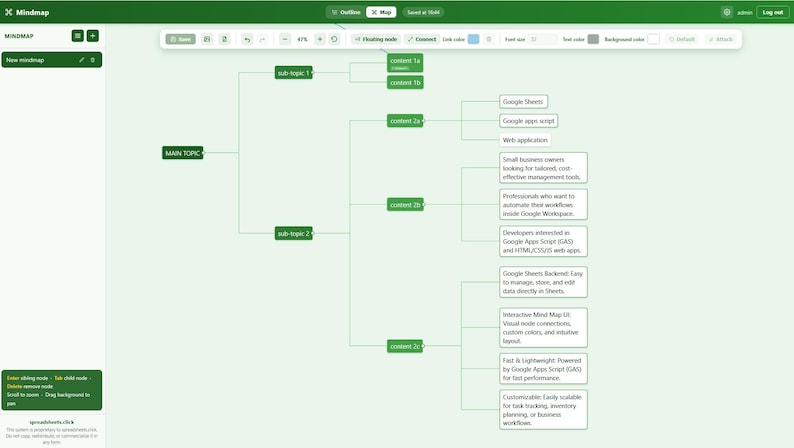Switch to the Outline view tab
This screenshot has height=448, width=794.
[346, 12]
